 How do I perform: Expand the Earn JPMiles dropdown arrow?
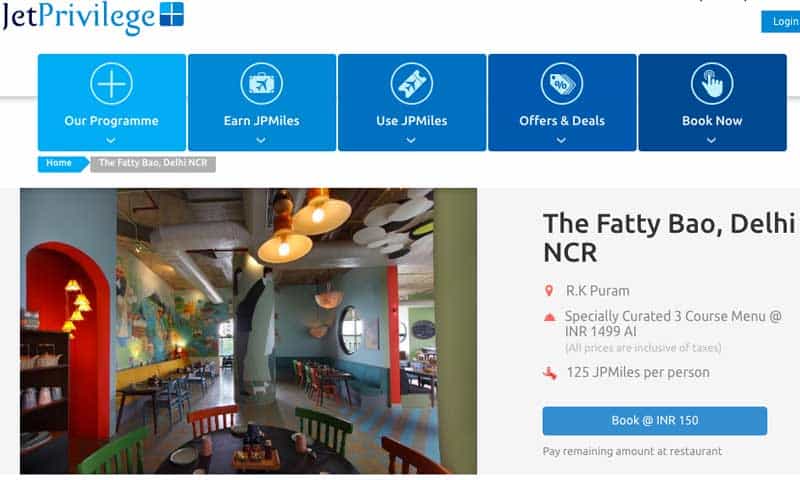click(261, 140)
